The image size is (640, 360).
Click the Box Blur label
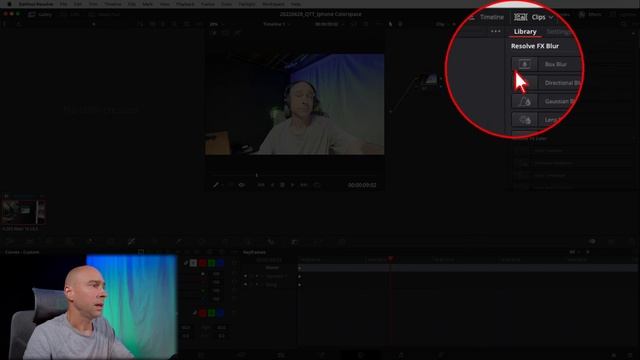pyautogui.click(x=556, y=64)
